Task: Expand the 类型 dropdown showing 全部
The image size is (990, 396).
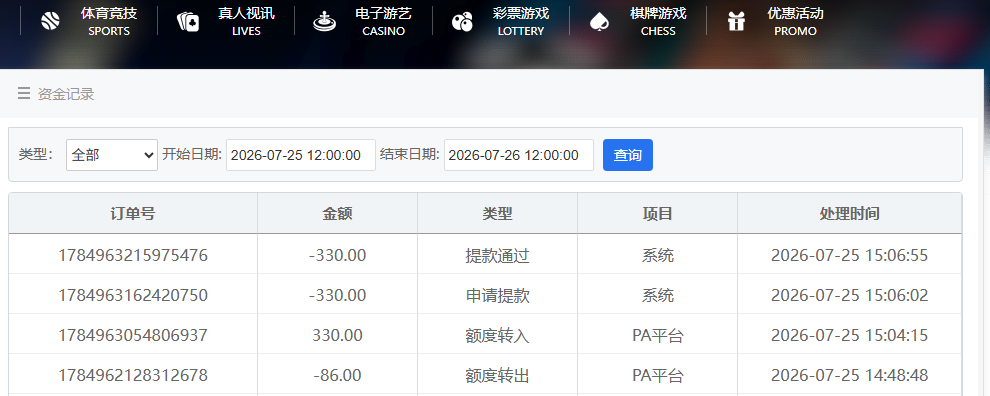Action: pos(112,155)
